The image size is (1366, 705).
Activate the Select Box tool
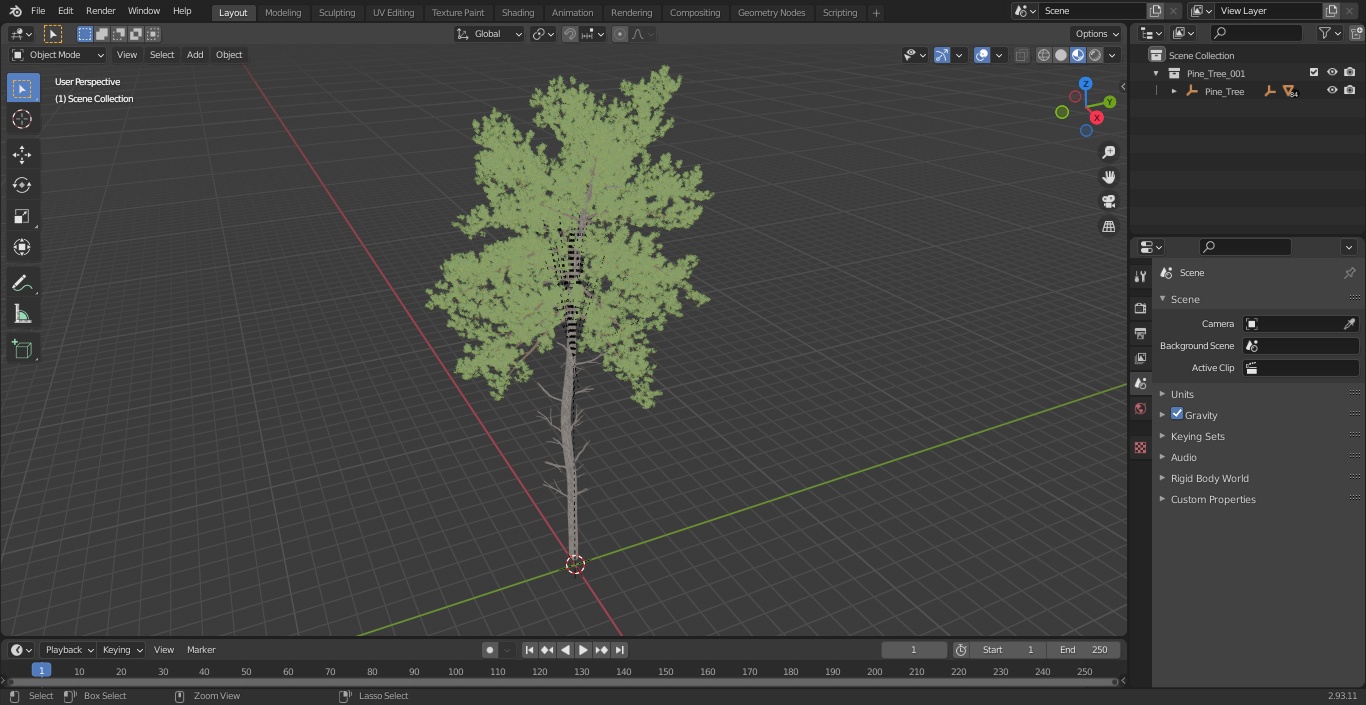pos(22,88)
